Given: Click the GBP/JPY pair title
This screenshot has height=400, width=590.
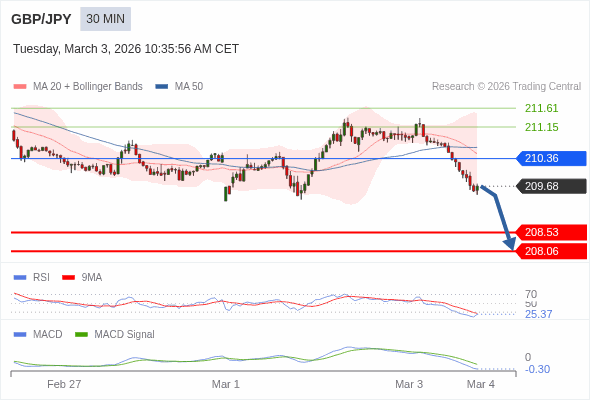Looking at the screenshot, I should (x=41, y=19).
